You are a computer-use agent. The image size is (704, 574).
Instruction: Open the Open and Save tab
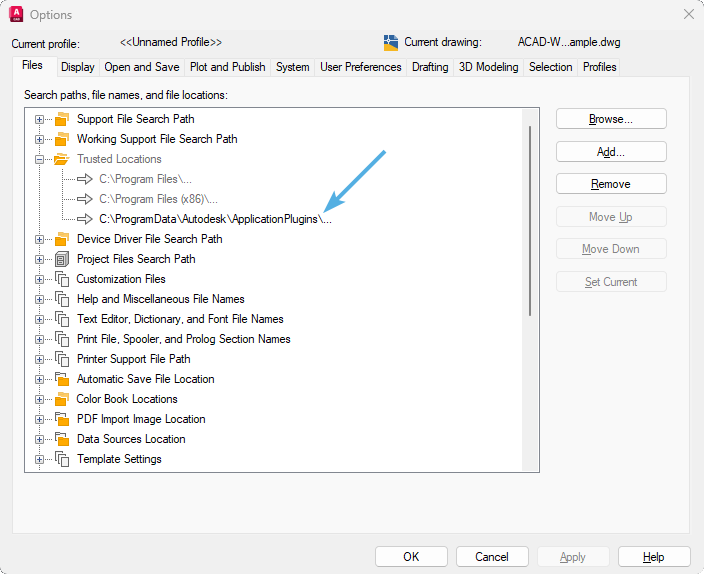(x=142, y=67)
